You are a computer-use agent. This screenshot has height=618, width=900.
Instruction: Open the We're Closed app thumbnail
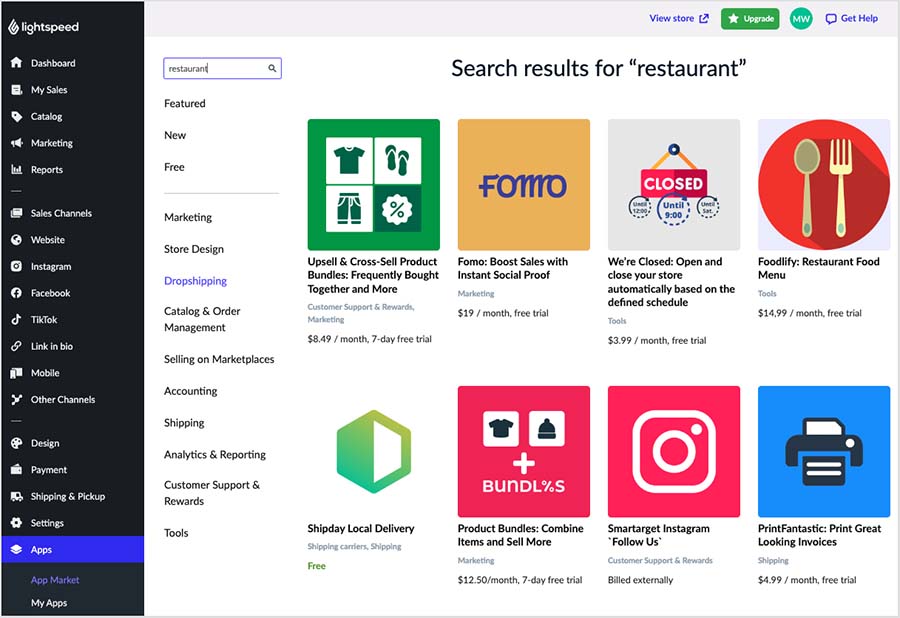(x=674, y=185)
